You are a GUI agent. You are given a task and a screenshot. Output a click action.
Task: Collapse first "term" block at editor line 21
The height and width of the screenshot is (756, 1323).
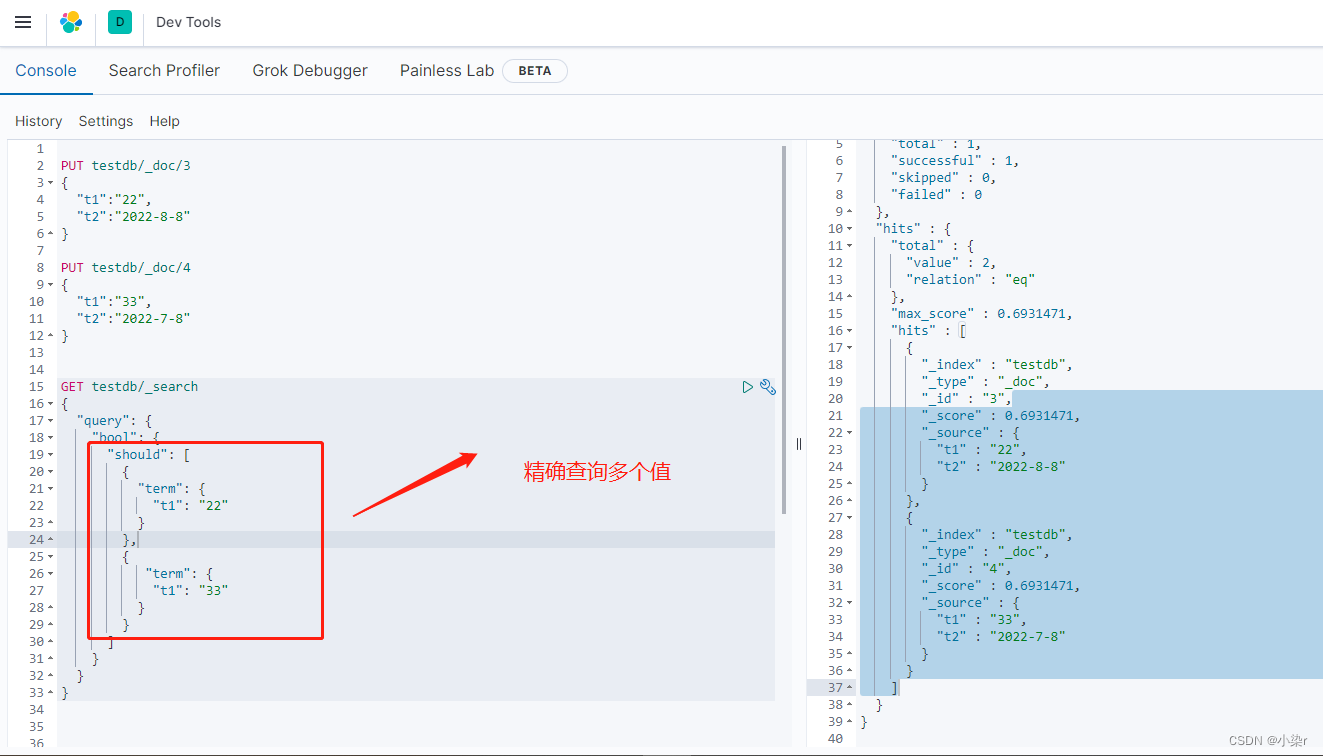(50, 489)
